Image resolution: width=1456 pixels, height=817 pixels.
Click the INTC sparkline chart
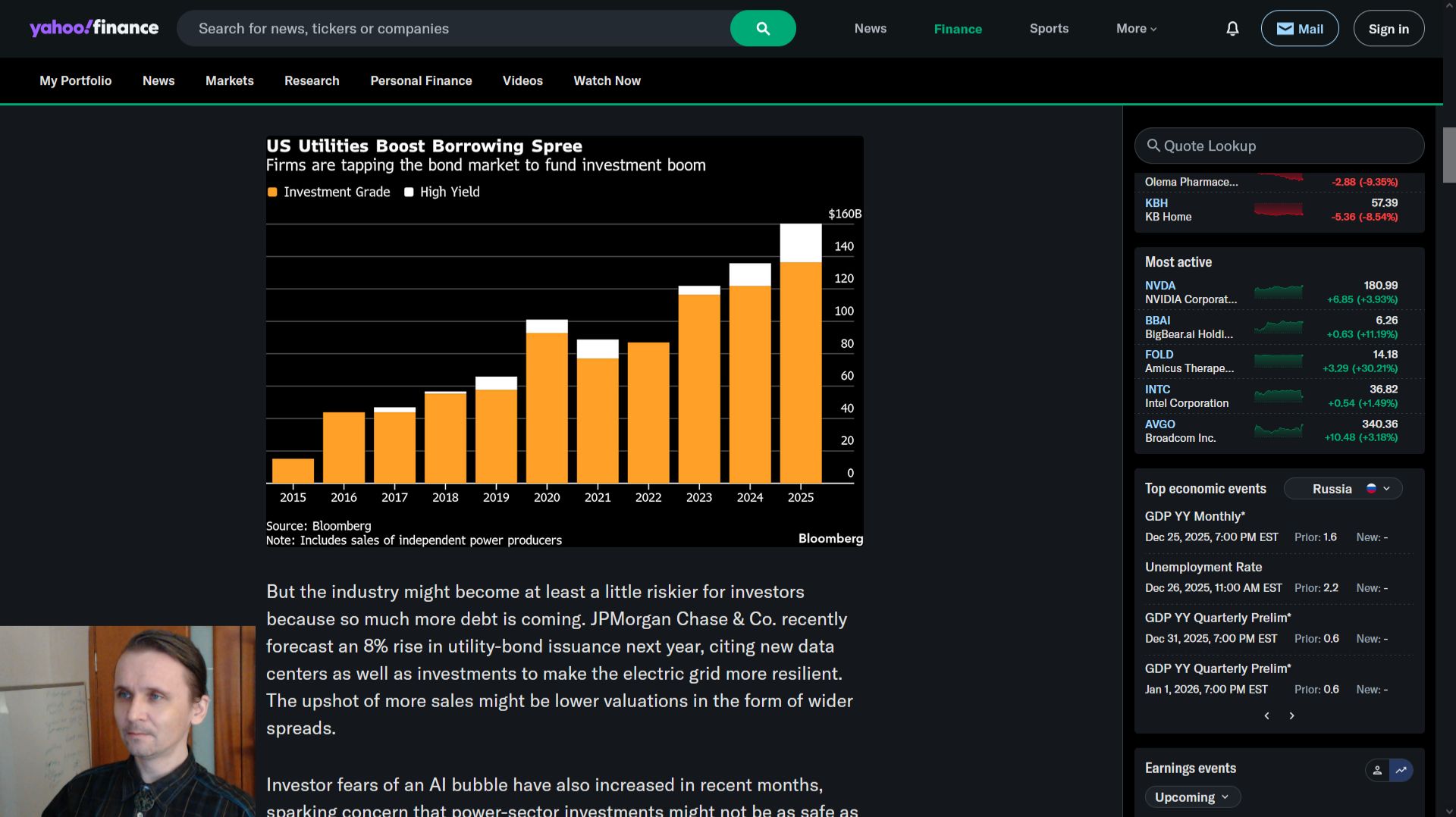[x=1279, y=396]
